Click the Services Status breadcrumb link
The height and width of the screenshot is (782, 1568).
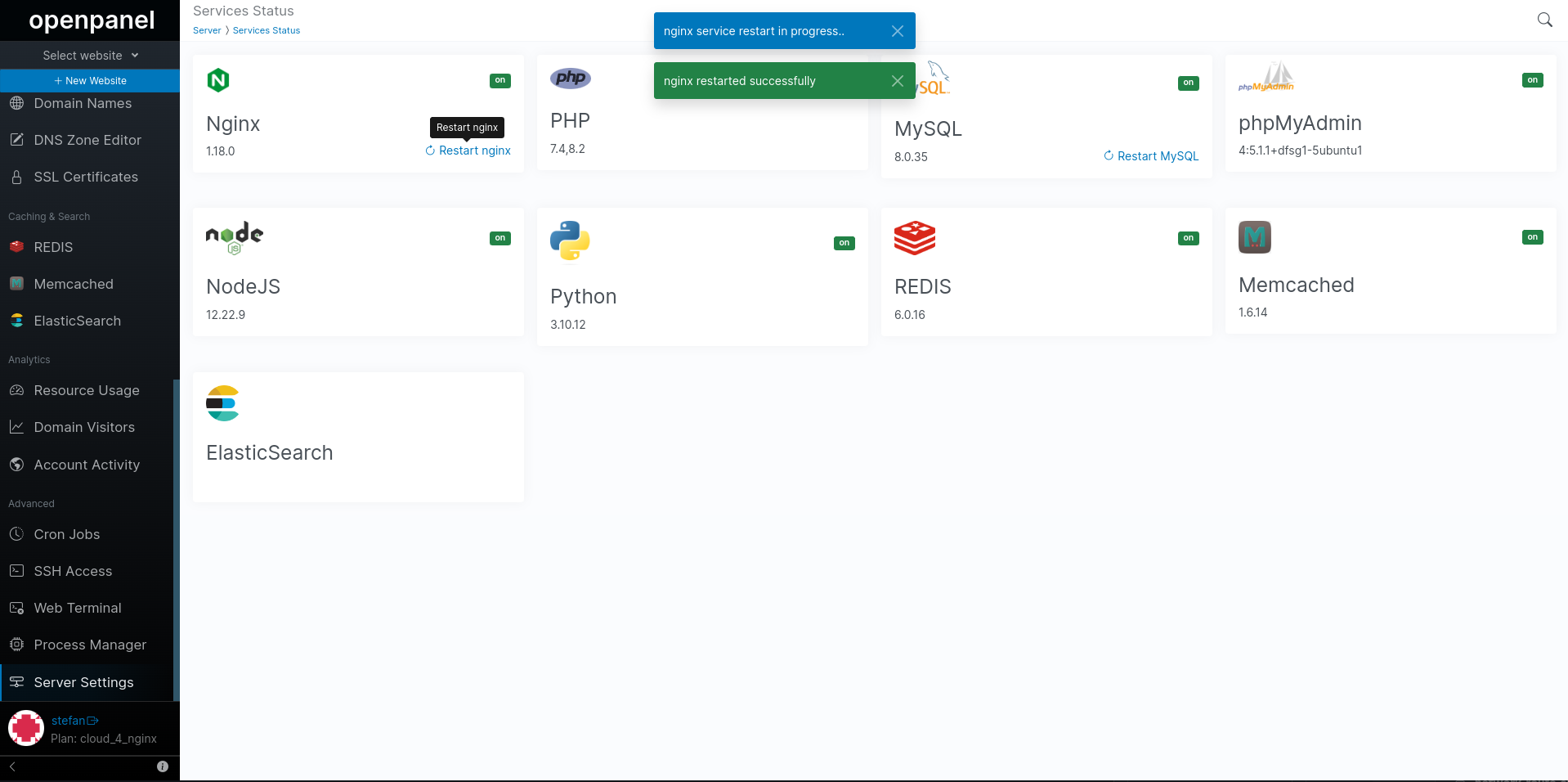(x=267, y=30)
